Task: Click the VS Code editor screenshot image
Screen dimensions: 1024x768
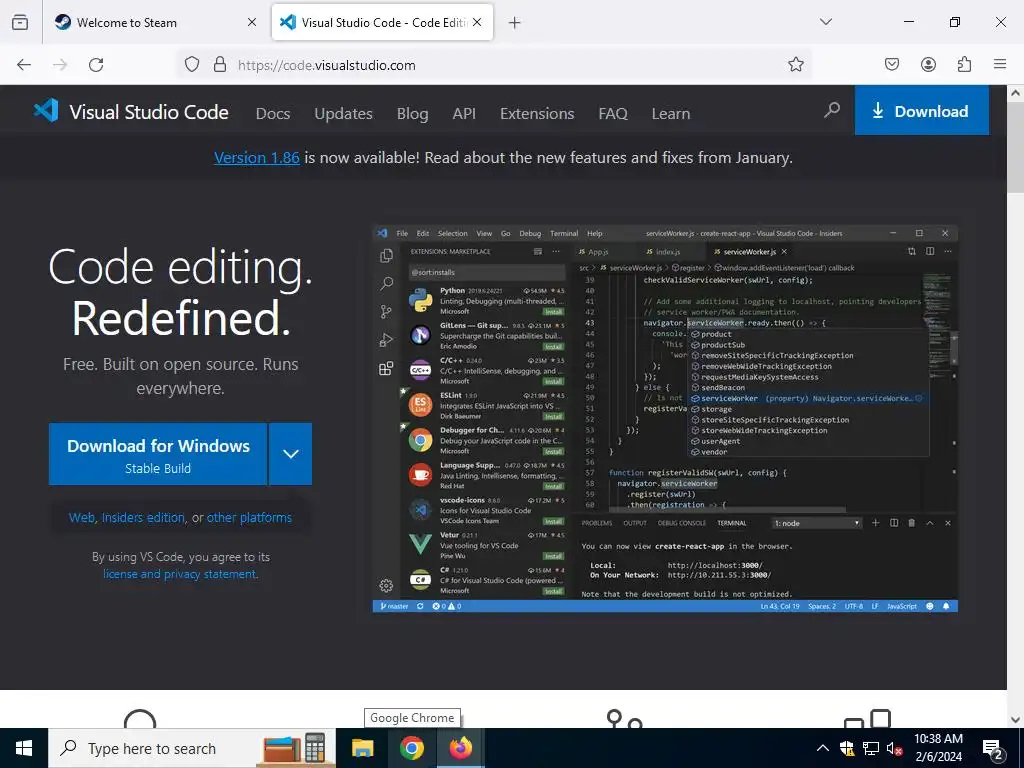Action: click(665, 419)
